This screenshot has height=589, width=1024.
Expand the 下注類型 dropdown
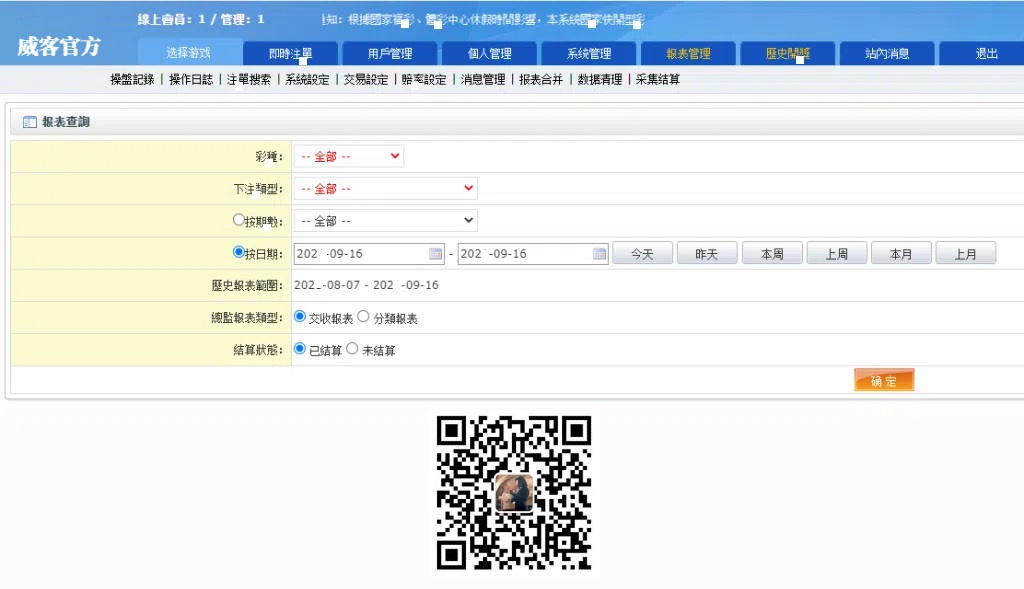[x=385, y=189]
